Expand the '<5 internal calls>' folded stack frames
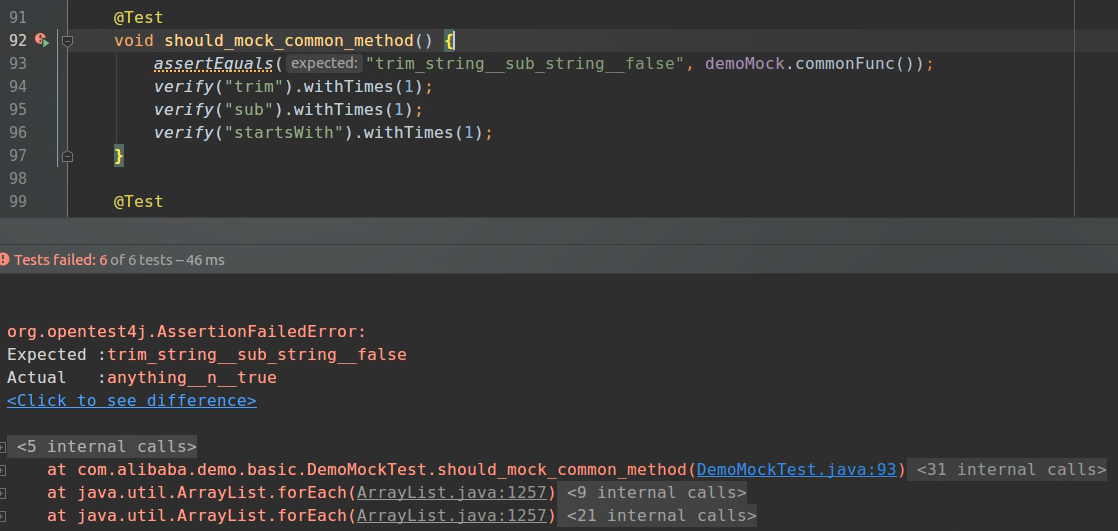The width and height of the screenshot is (1118, 531). pyautogui.click(x=106, y=447)
